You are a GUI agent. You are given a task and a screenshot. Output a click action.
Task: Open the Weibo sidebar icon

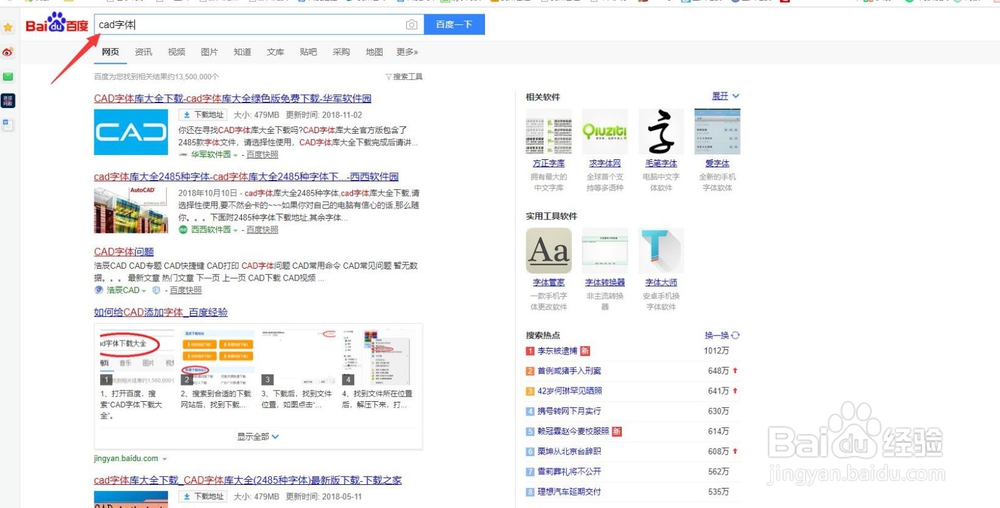pyautogui.click(x=8, y=52)
